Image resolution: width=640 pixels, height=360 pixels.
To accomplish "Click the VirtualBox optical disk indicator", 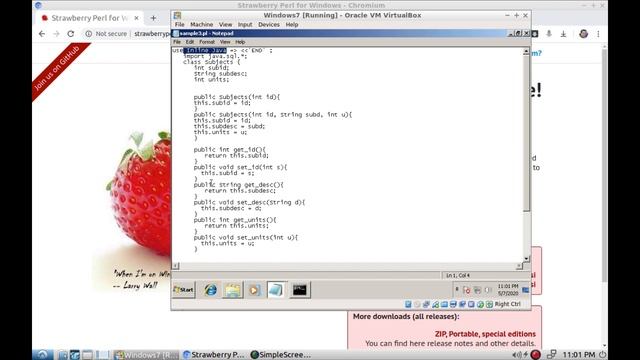I will click(x=417, y=304).
